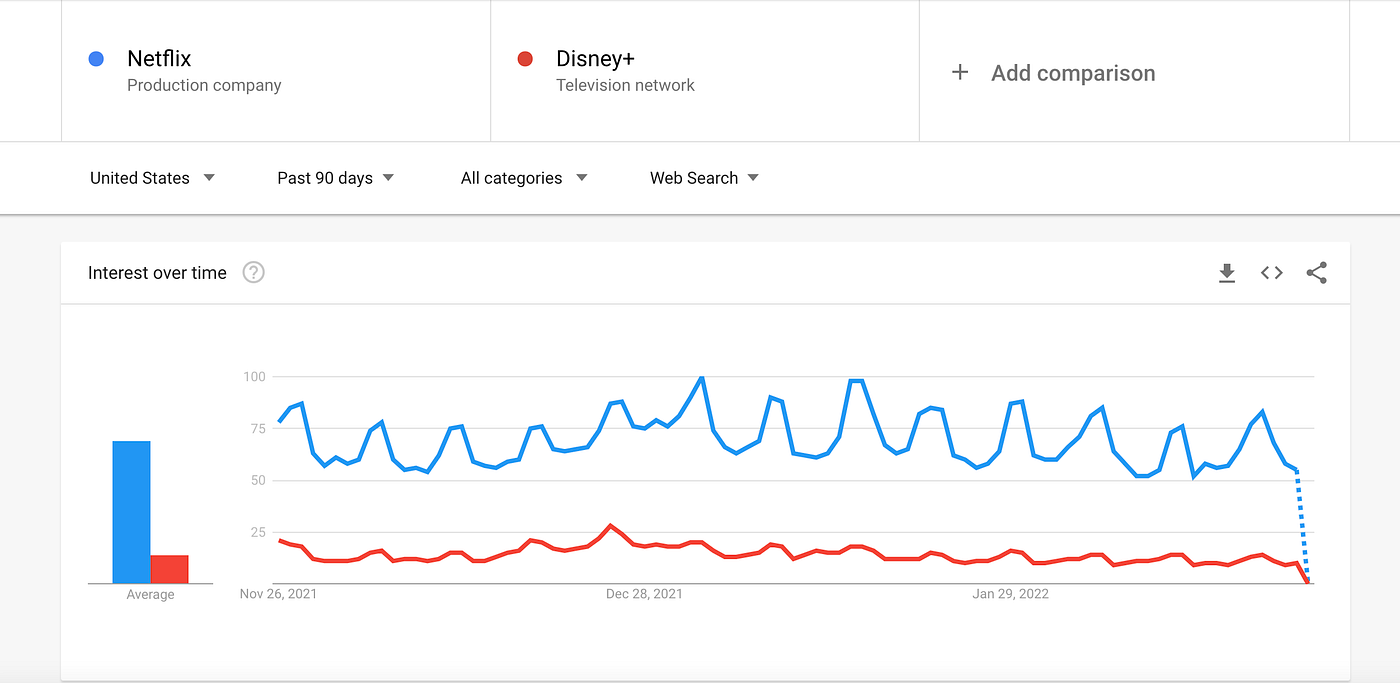Screen dimensions: 1400x683
Task: Click the Dec 28, 2021 axis label
Action: pos(644,594)
